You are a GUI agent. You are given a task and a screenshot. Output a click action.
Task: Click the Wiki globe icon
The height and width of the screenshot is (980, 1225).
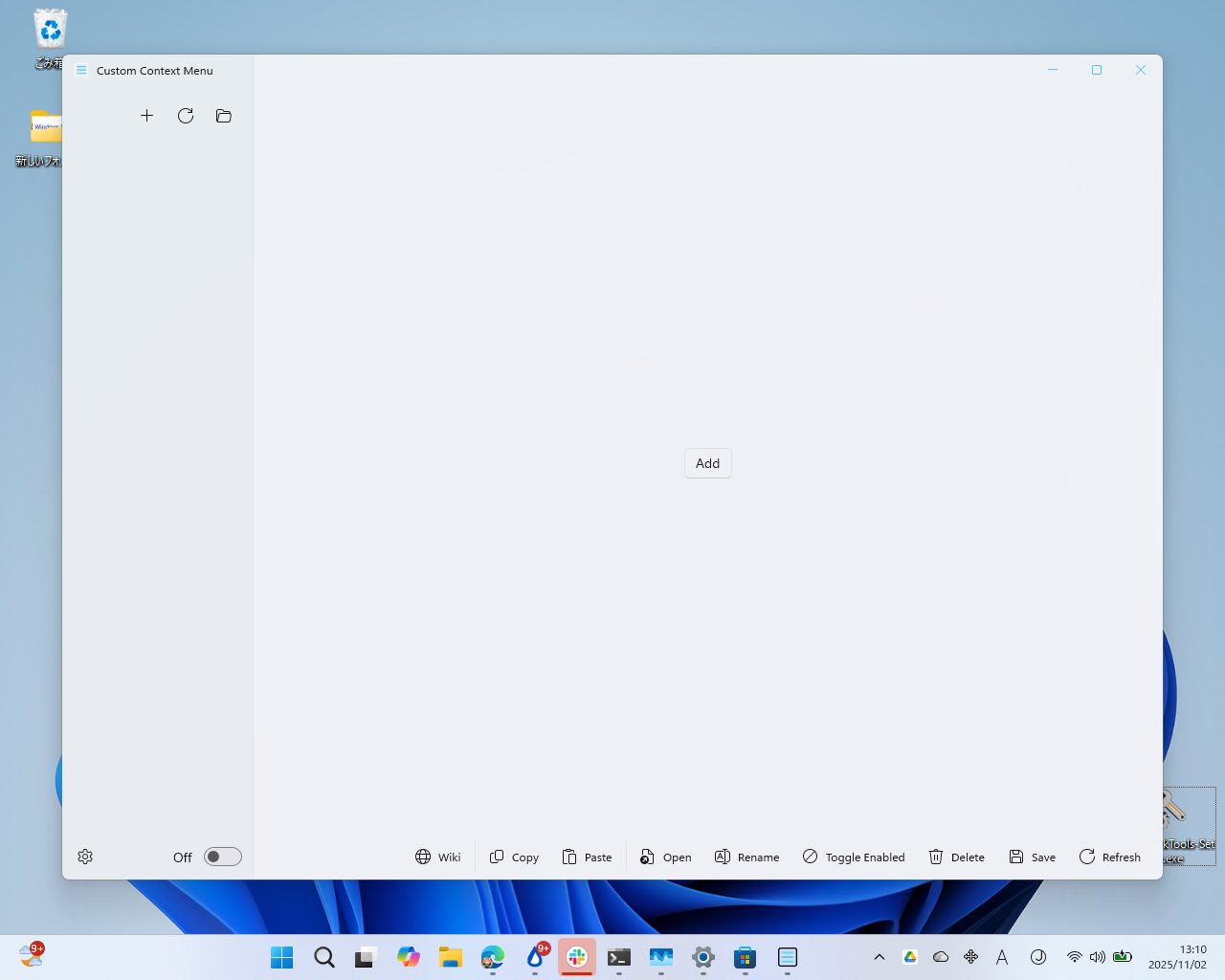pyautogui.click(x=422, y=857)
